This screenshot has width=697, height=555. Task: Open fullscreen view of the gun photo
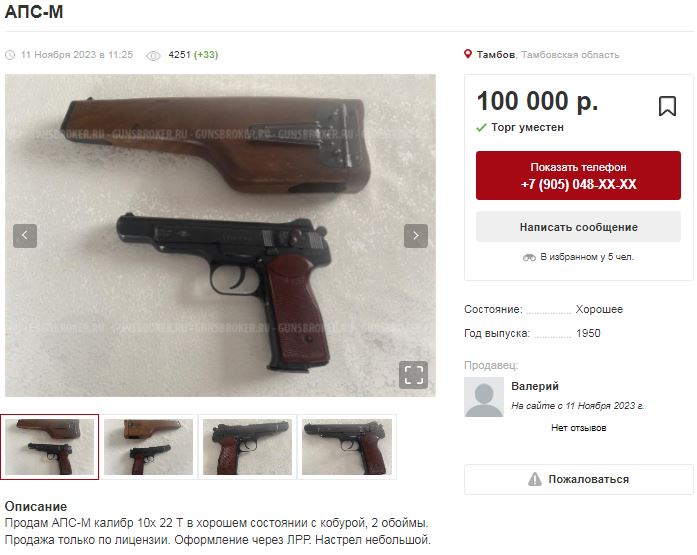coord(413,375)
